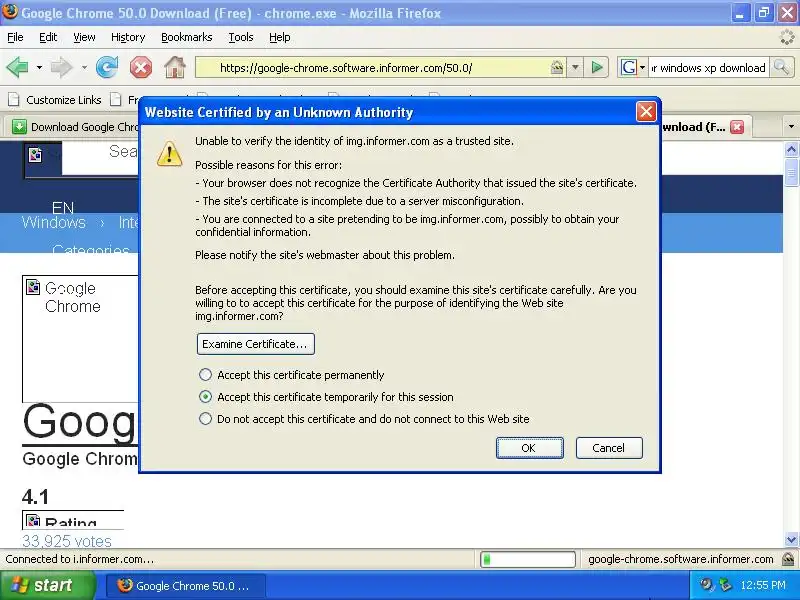
Task: Click the Google search engine icon
Action: coord(628,67)
